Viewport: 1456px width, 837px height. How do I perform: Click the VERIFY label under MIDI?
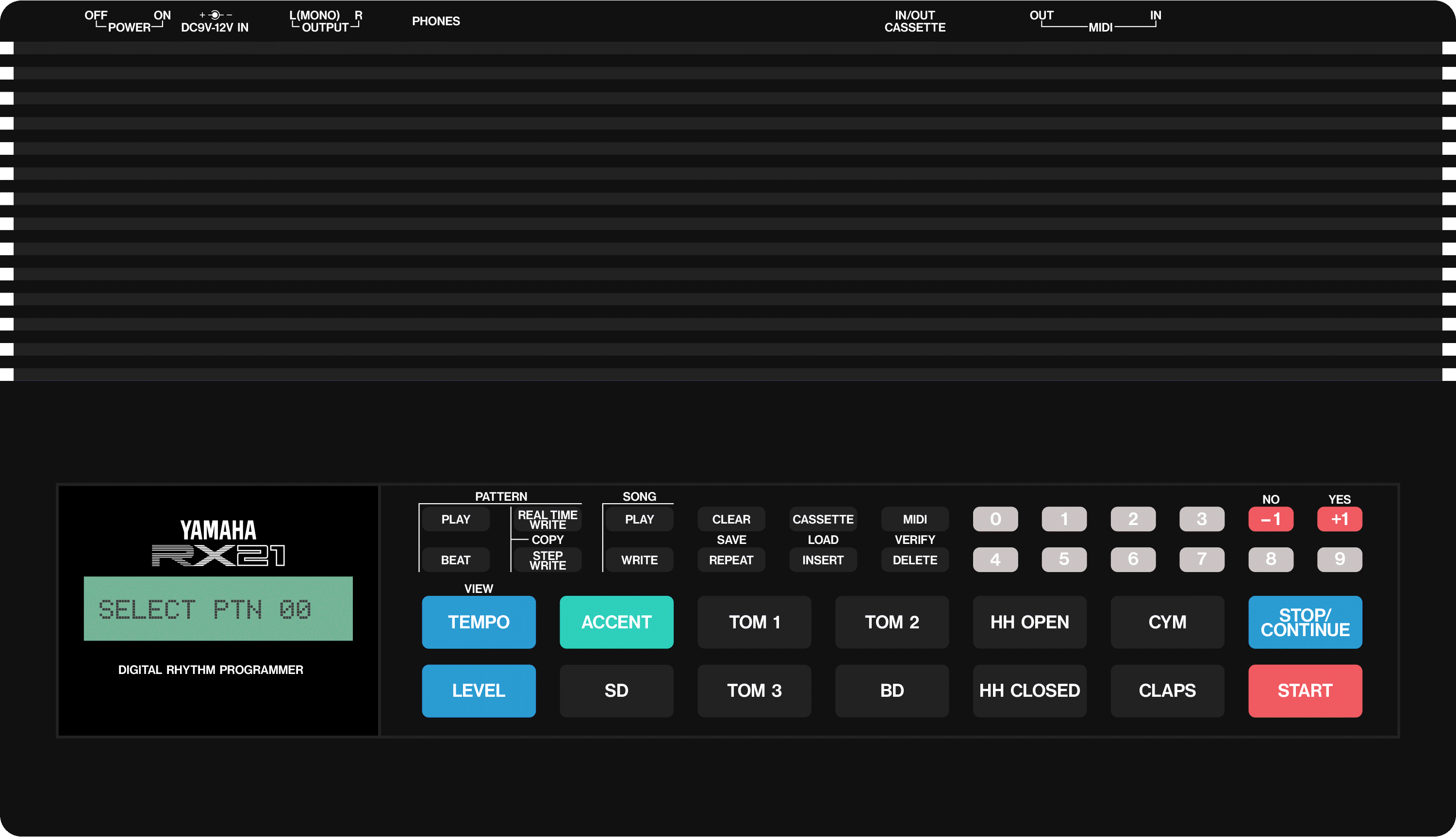point(915,540)
